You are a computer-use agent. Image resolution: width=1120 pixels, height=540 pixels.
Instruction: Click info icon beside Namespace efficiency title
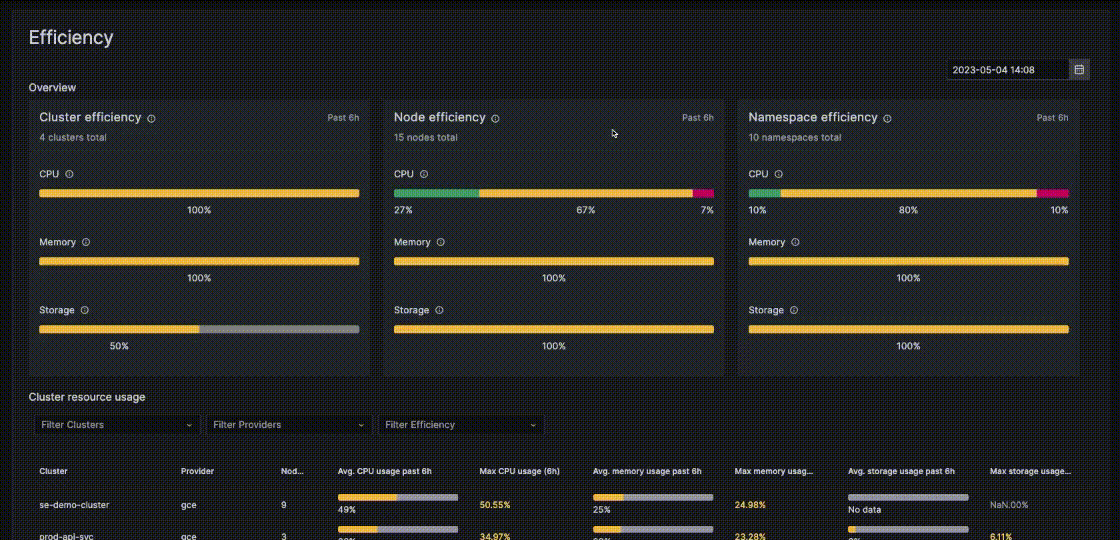click(887, 118)
